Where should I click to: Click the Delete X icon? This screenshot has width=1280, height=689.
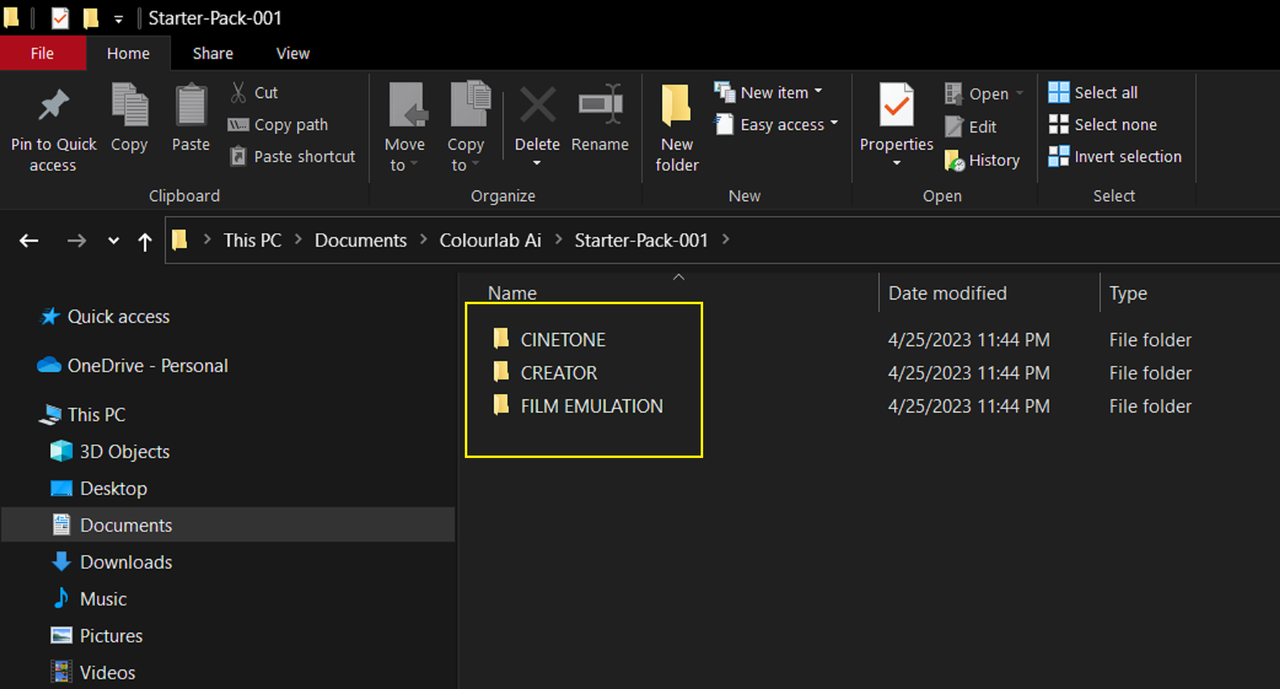pos(537,105)
